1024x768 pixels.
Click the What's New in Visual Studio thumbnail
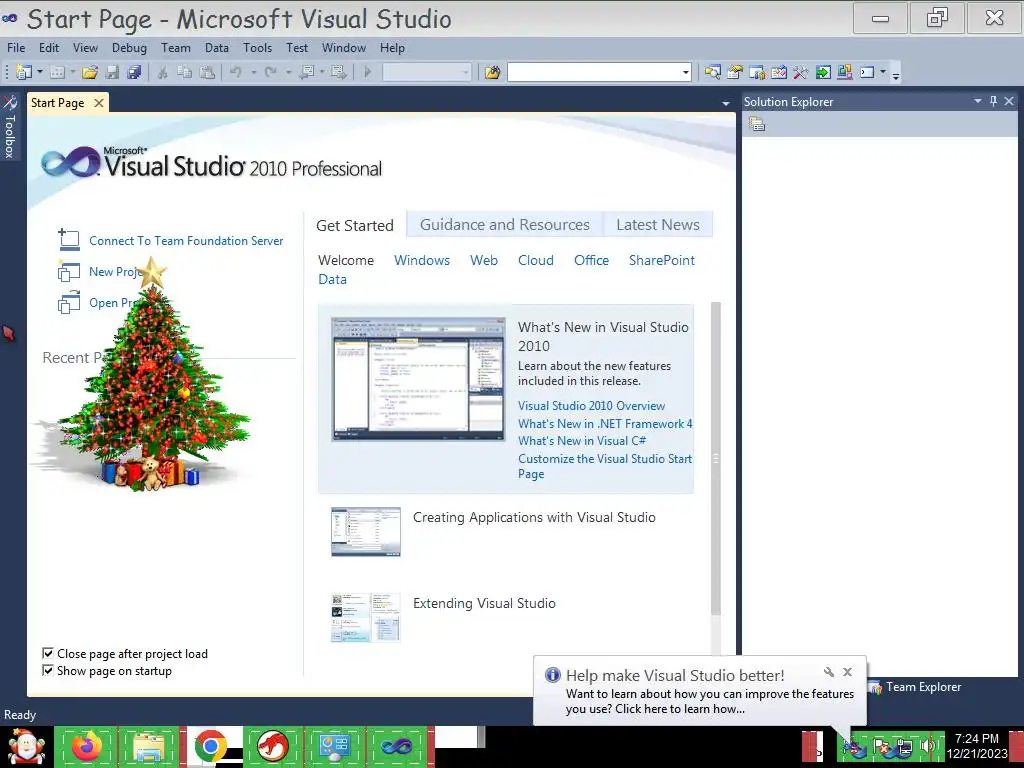pyautogui.click(x=419, y=379)
